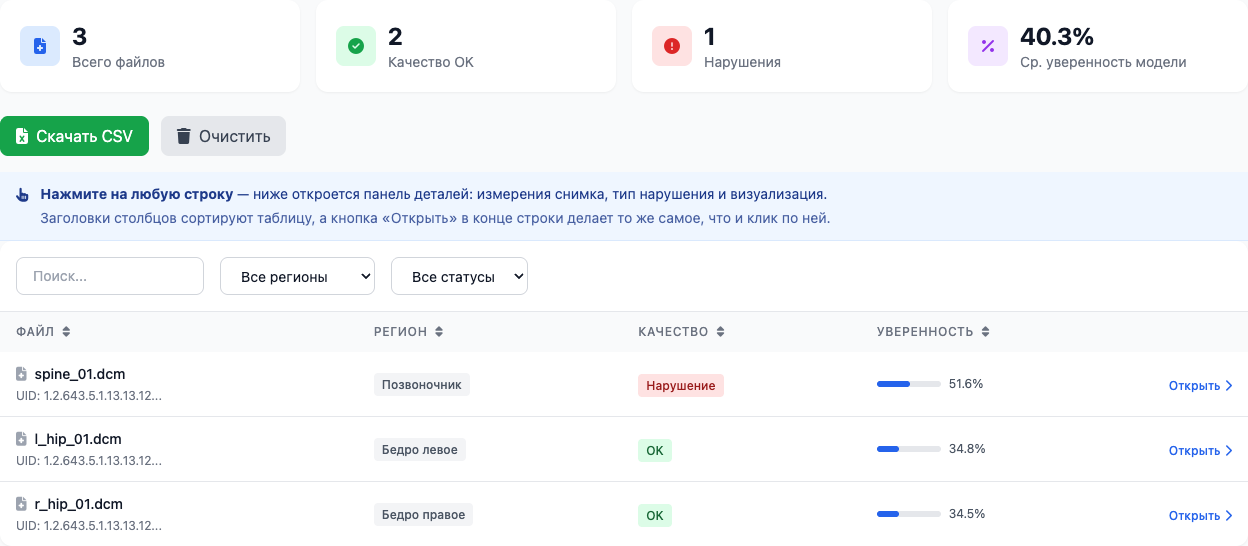The height and width of the screenshot is (546, 1248).
Task: Focus the Поиск search field
Action: [110, 276]
